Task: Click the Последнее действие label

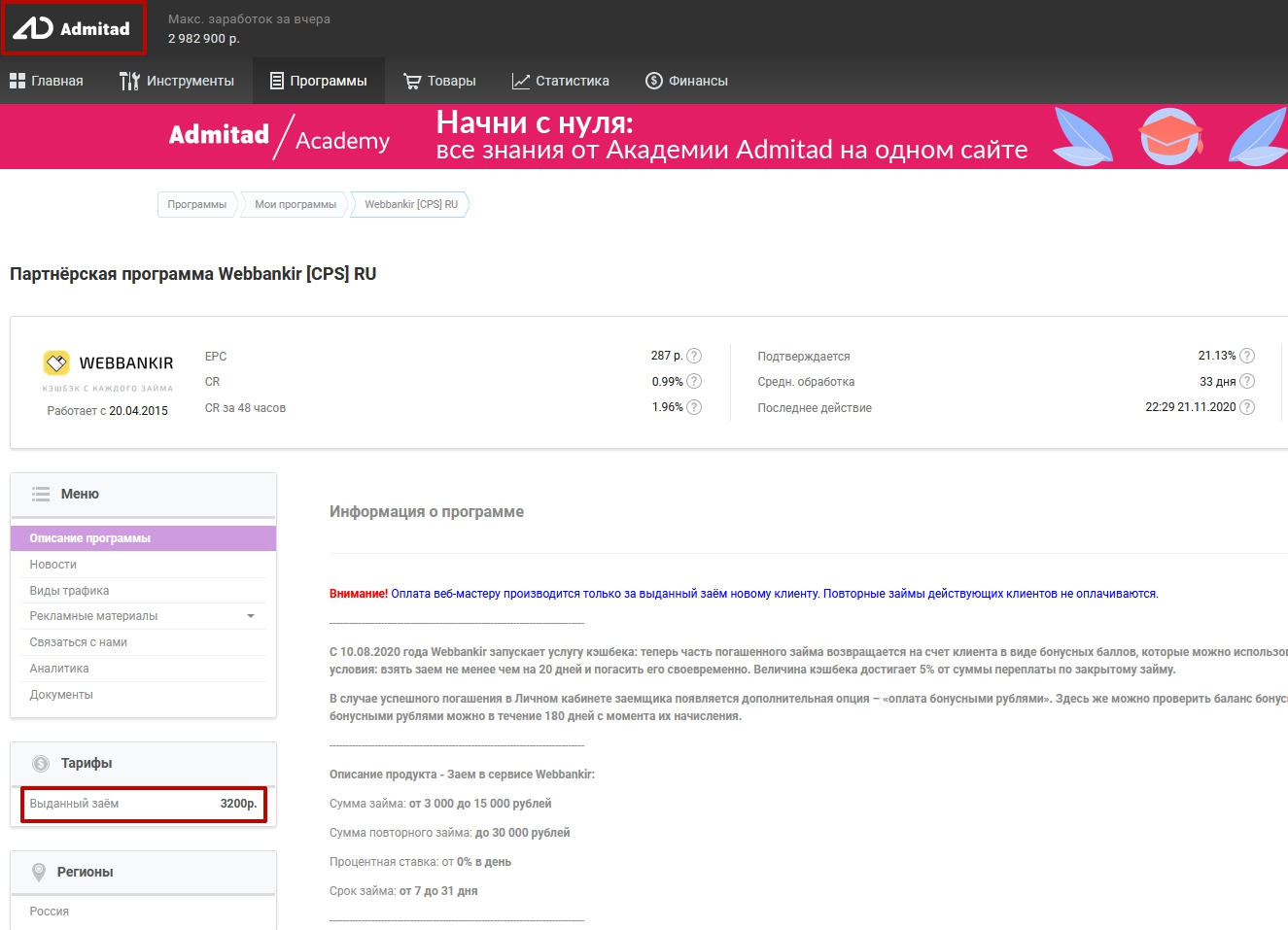Action: pos(815,408)
